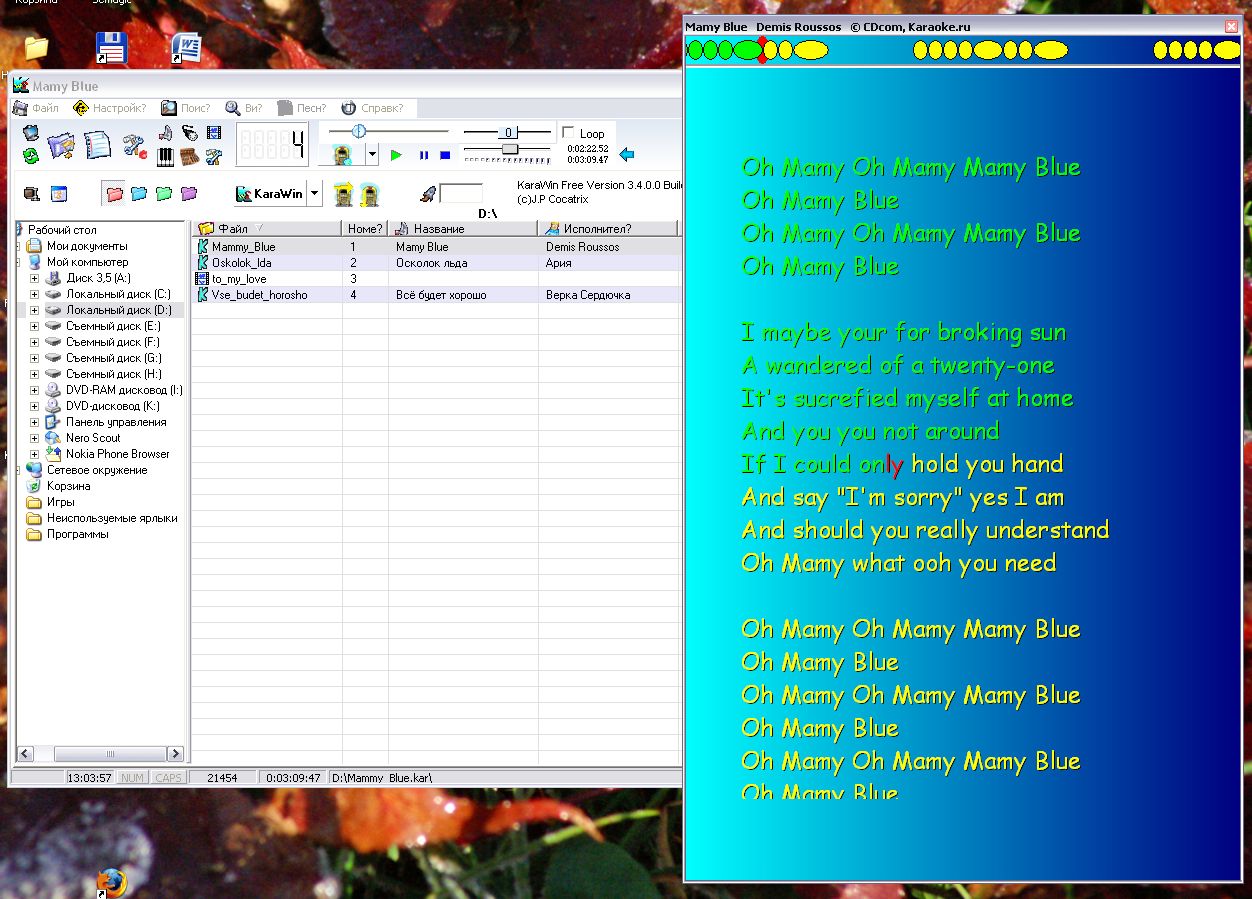The height and width of the screenshot is (899, 1252).
Task: Click the lyrics document page icon
Action: (x=97, y=146)
